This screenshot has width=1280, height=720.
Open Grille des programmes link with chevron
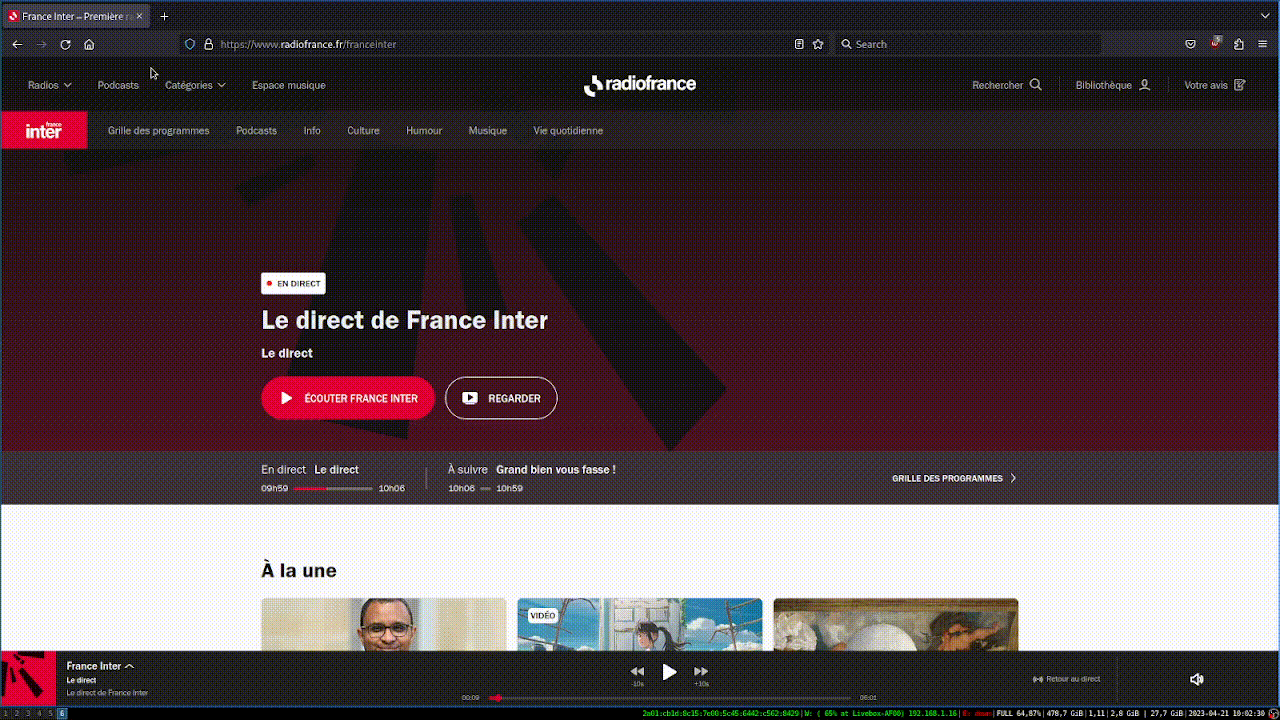954,478
